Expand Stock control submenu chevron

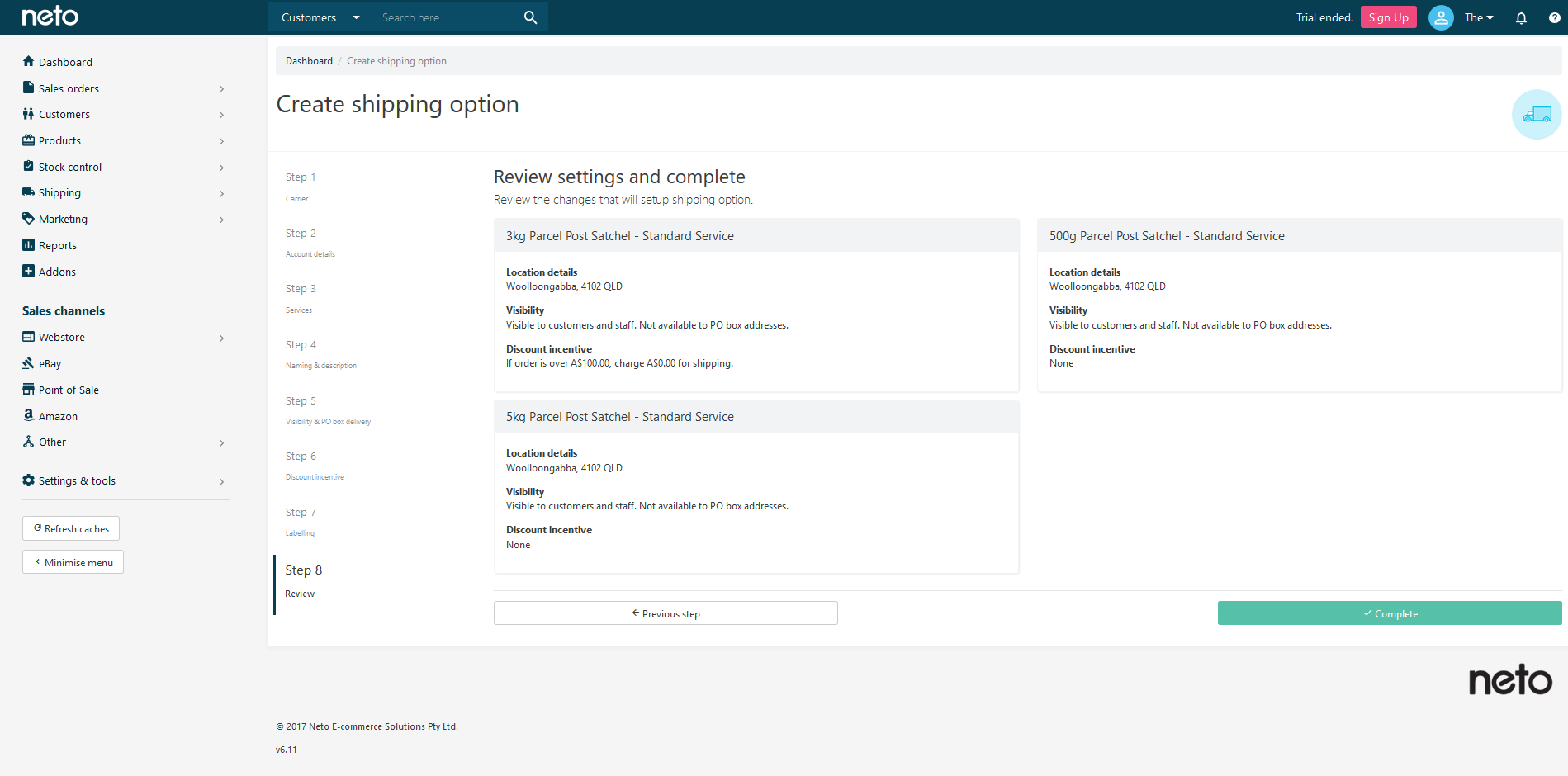(221, 168)
